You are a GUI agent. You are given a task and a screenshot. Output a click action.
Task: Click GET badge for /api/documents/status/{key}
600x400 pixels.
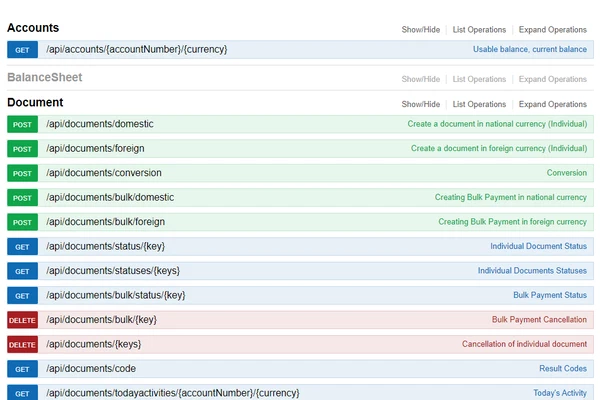pyautogui.click(x=22, y=247)
